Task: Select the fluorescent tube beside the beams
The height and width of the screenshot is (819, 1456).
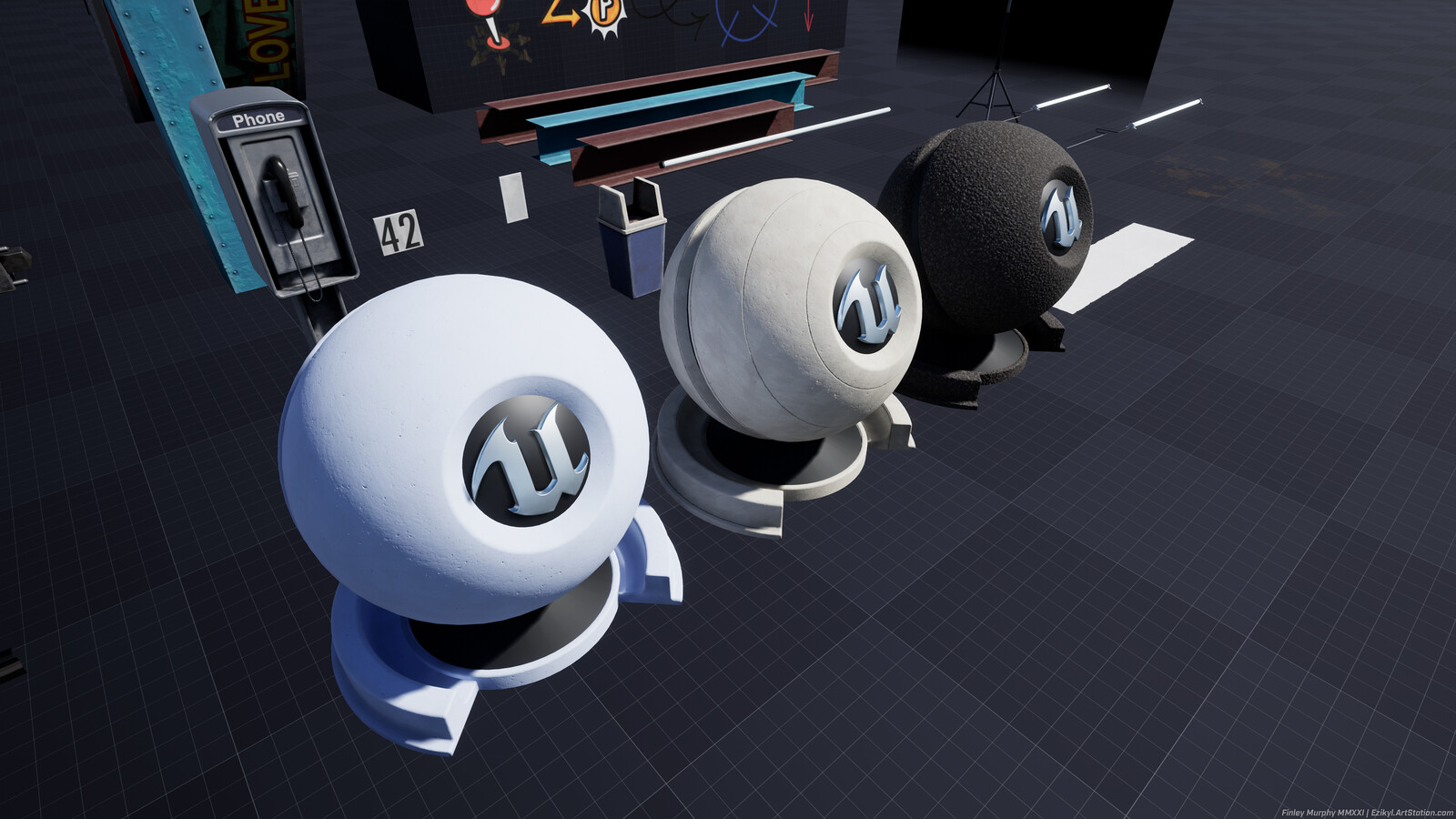Action: (775, 137)
